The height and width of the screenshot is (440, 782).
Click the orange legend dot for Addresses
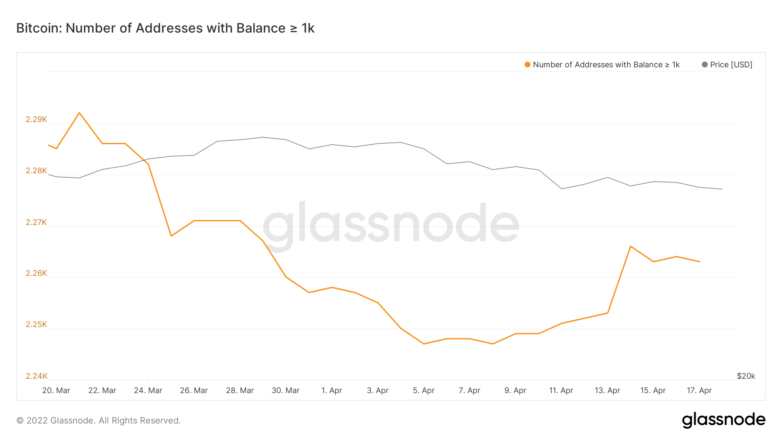[x=527, y=65]
